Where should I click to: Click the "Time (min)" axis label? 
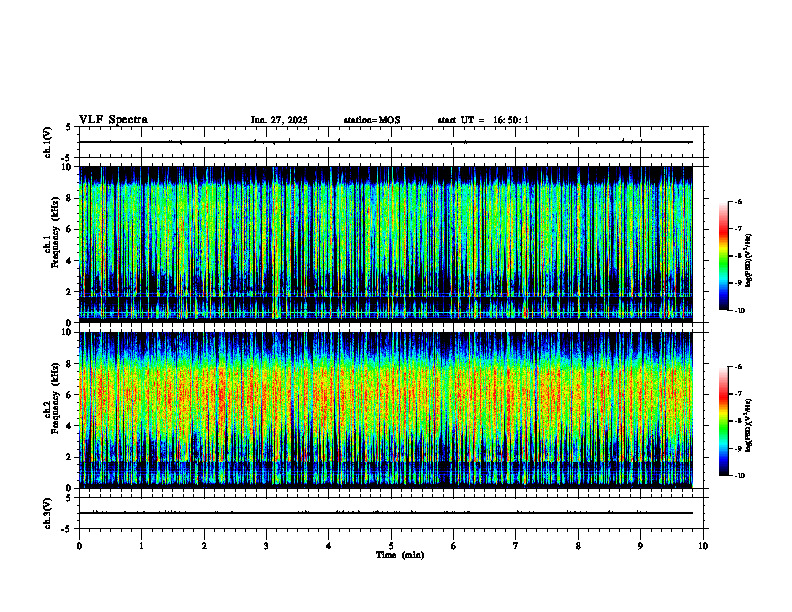click(x=400, y=555)
